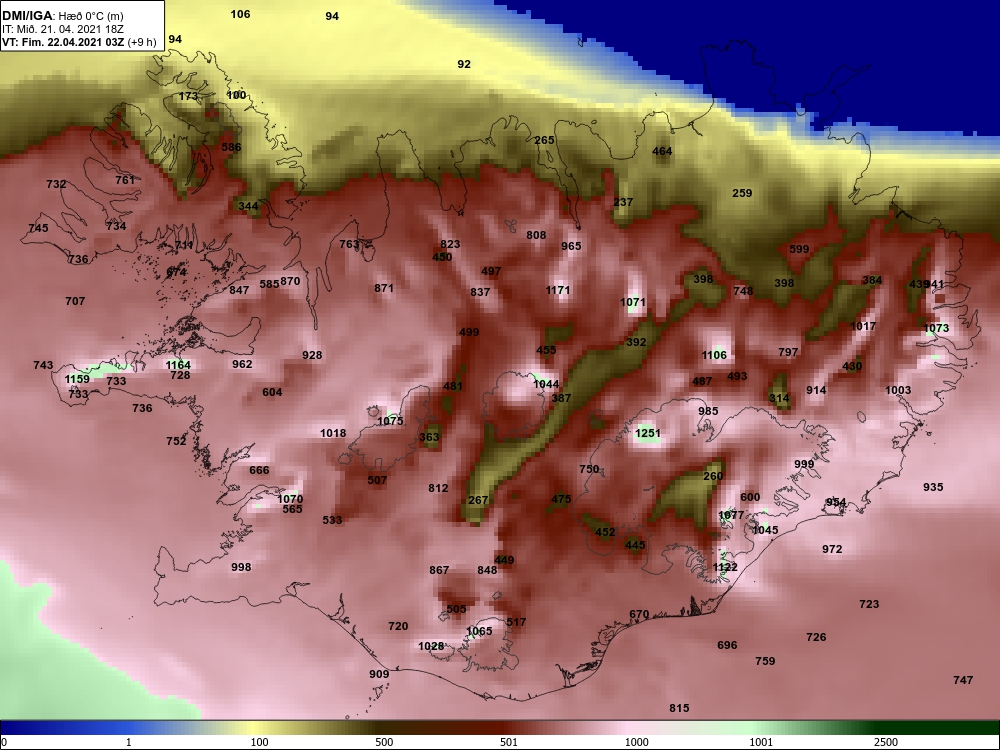Click the map value '604'
Viewport: 1000px width, 750px height.
pos(272,392)
